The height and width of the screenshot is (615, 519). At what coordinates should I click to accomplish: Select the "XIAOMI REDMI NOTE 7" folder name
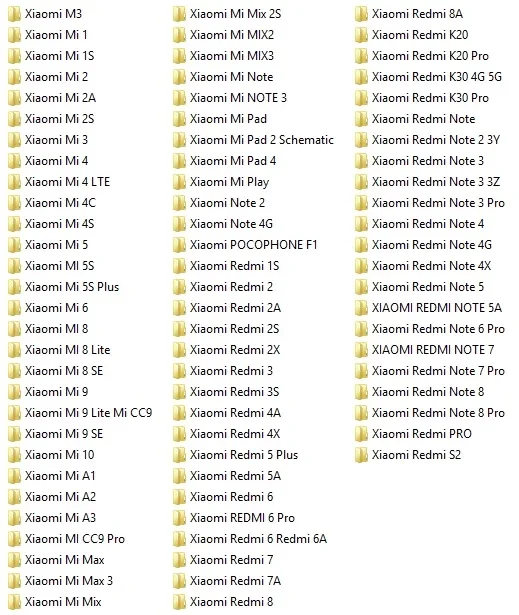pos(433,350)
